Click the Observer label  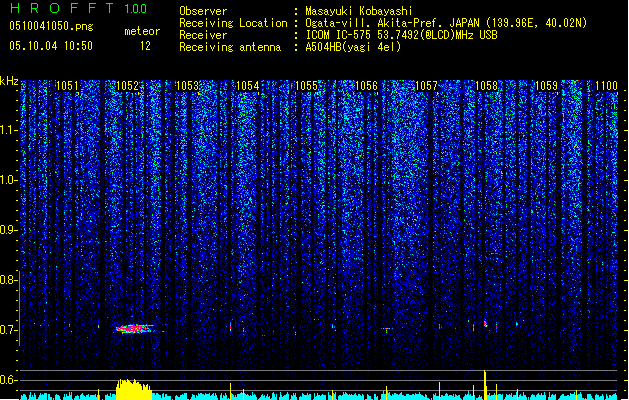point(203,11)
